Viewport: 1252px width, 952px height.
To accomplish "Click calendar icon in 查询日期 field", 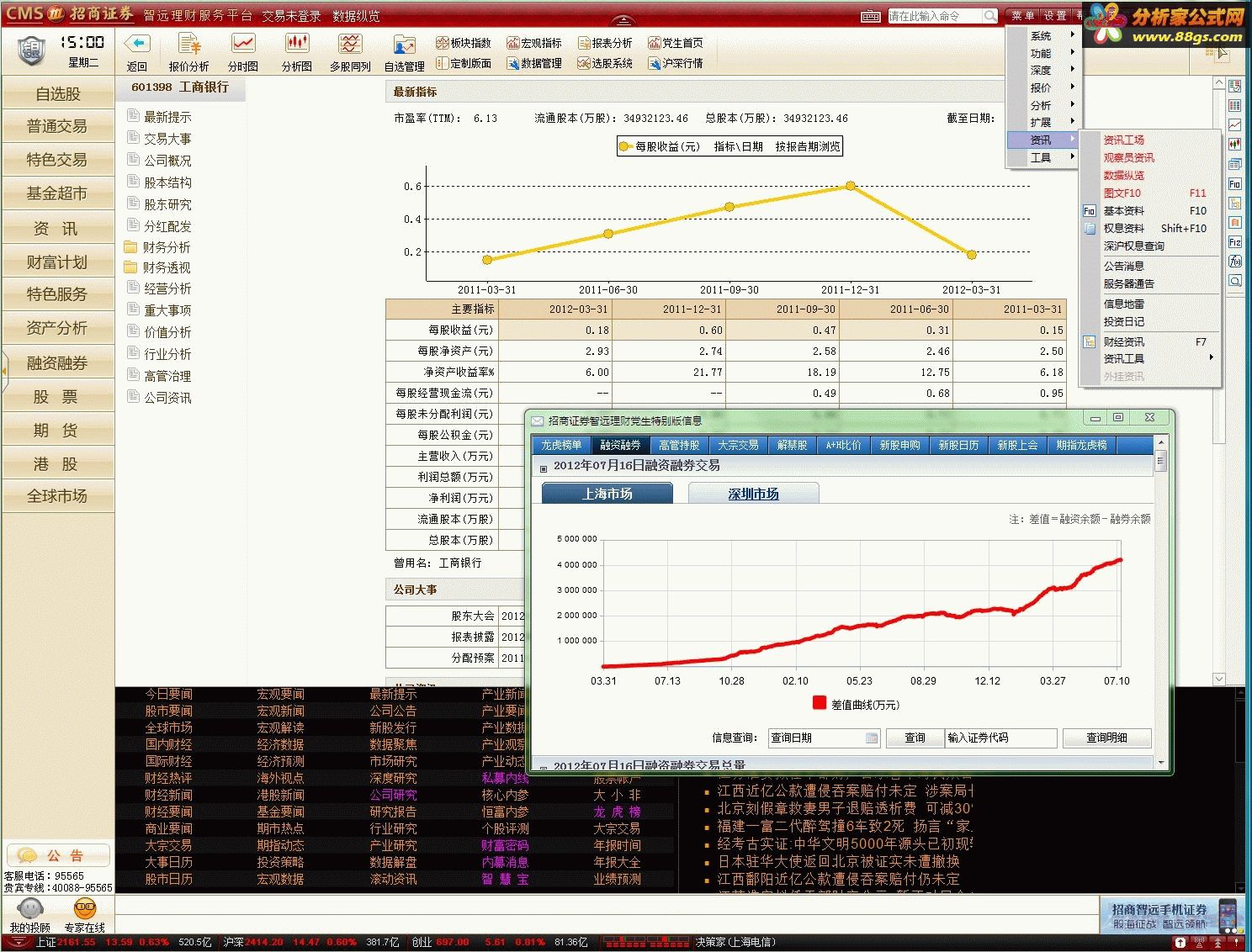I will [872, 738].
